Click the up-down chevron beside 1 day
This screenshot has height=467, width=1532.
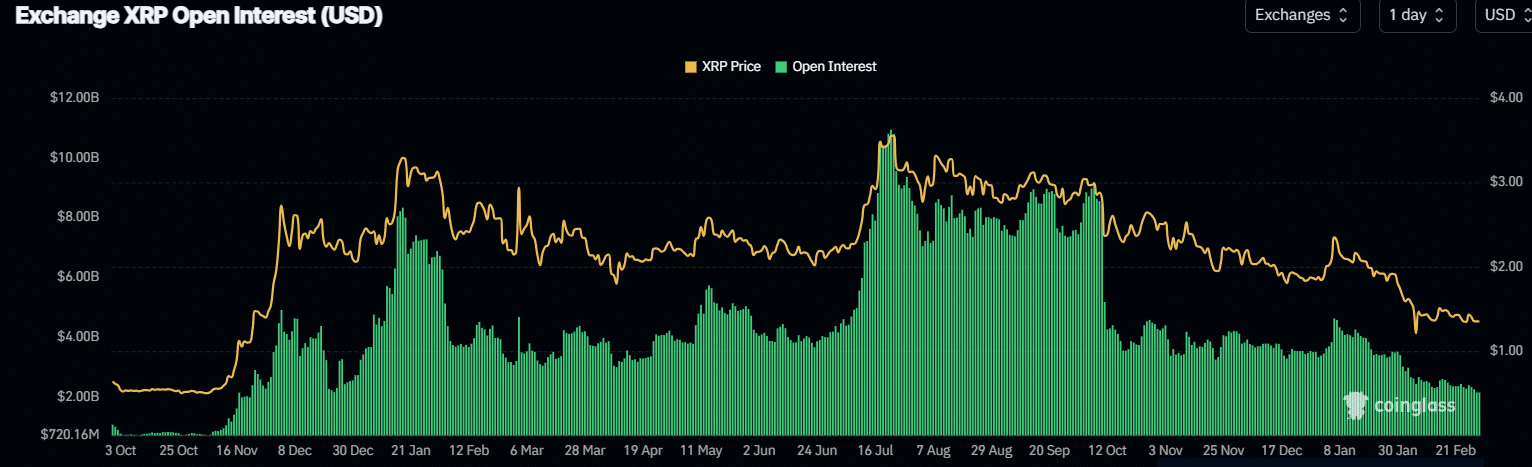click(1439, 15)
